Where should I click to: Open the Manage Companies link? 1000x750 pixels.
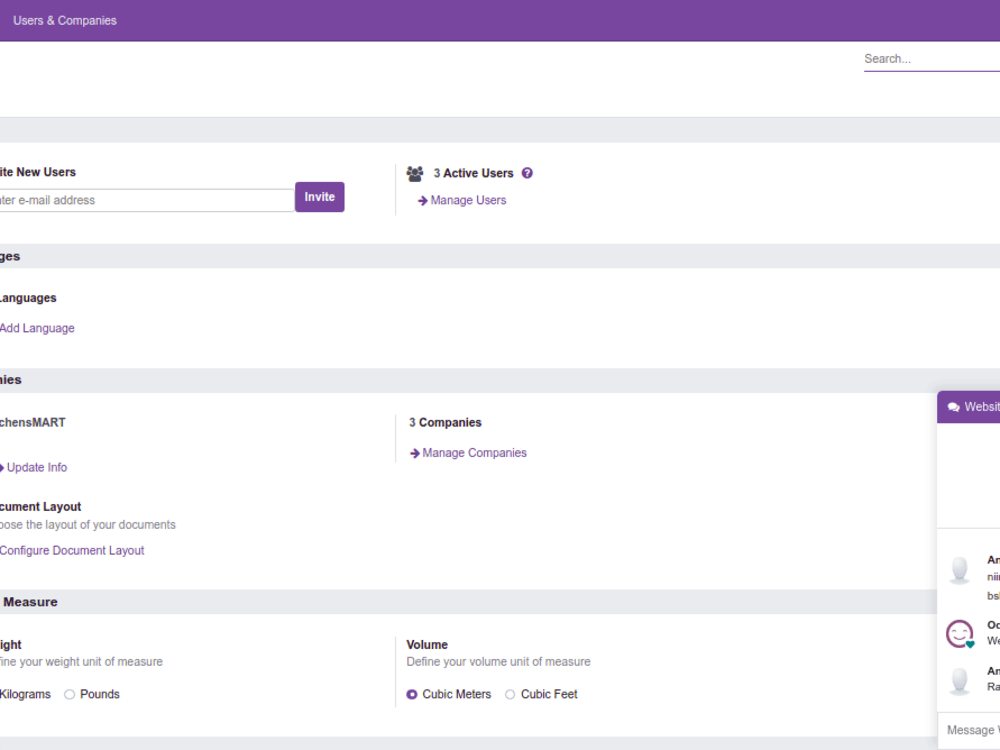pos(474,453)
